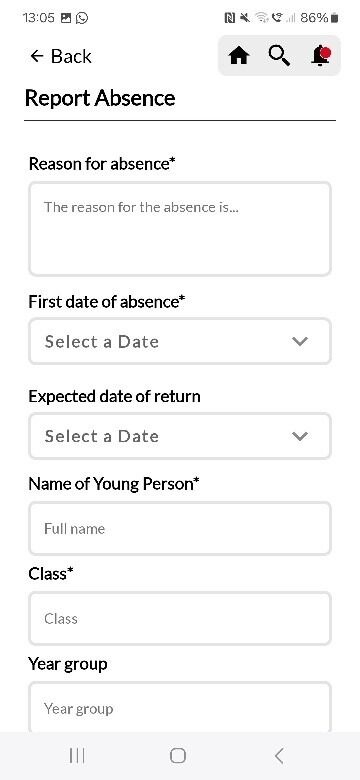Open Expected date of return date selector
The image size is (360, 780).
point(180,436)
